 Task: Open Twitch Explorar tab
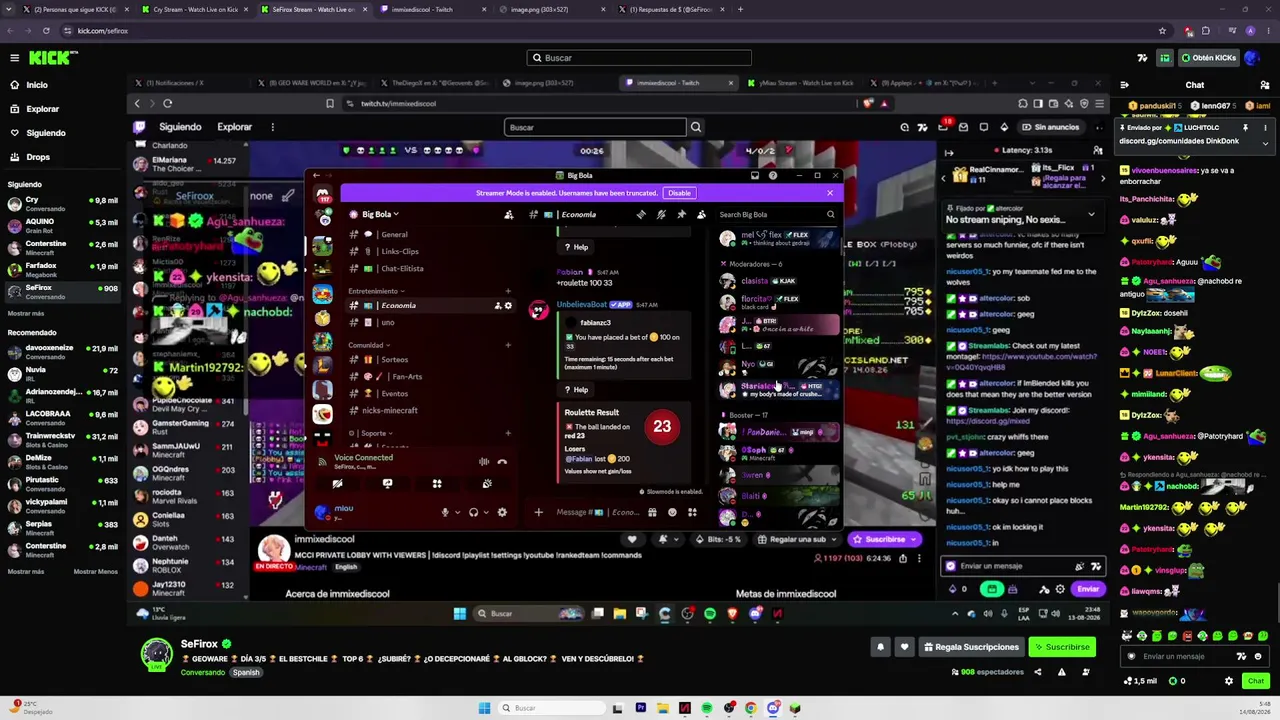235,127
